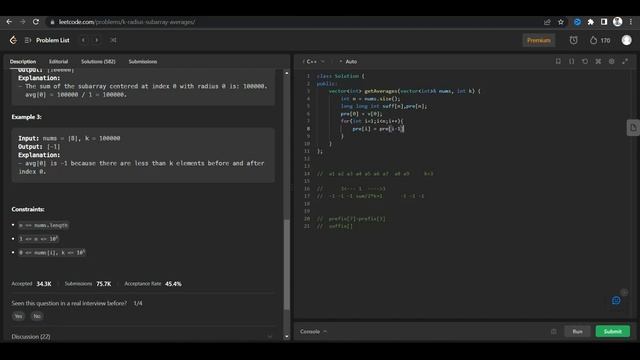
Task: Share this page icon in address bar
Action: coord(547,22)
